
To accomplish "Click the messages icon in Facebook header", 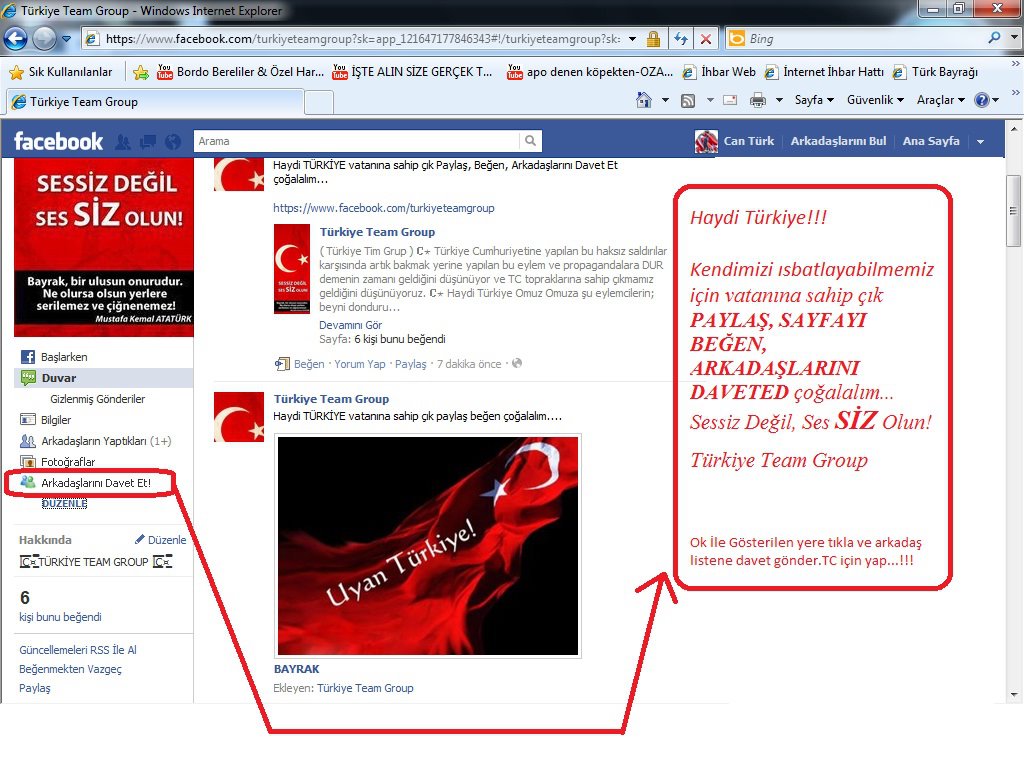I will pos(148,142).
